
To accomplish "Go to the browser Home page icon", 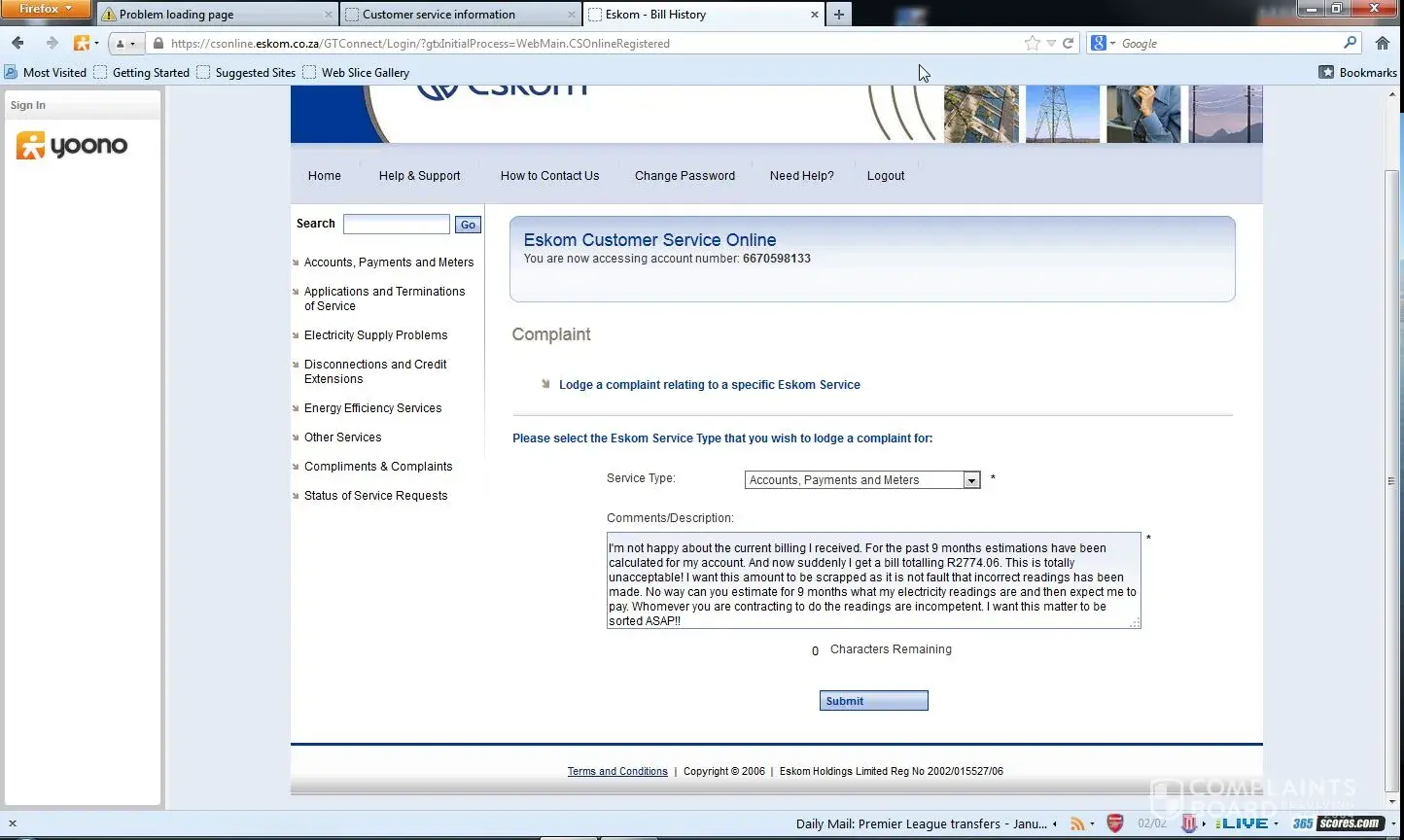I will 1383,43.
